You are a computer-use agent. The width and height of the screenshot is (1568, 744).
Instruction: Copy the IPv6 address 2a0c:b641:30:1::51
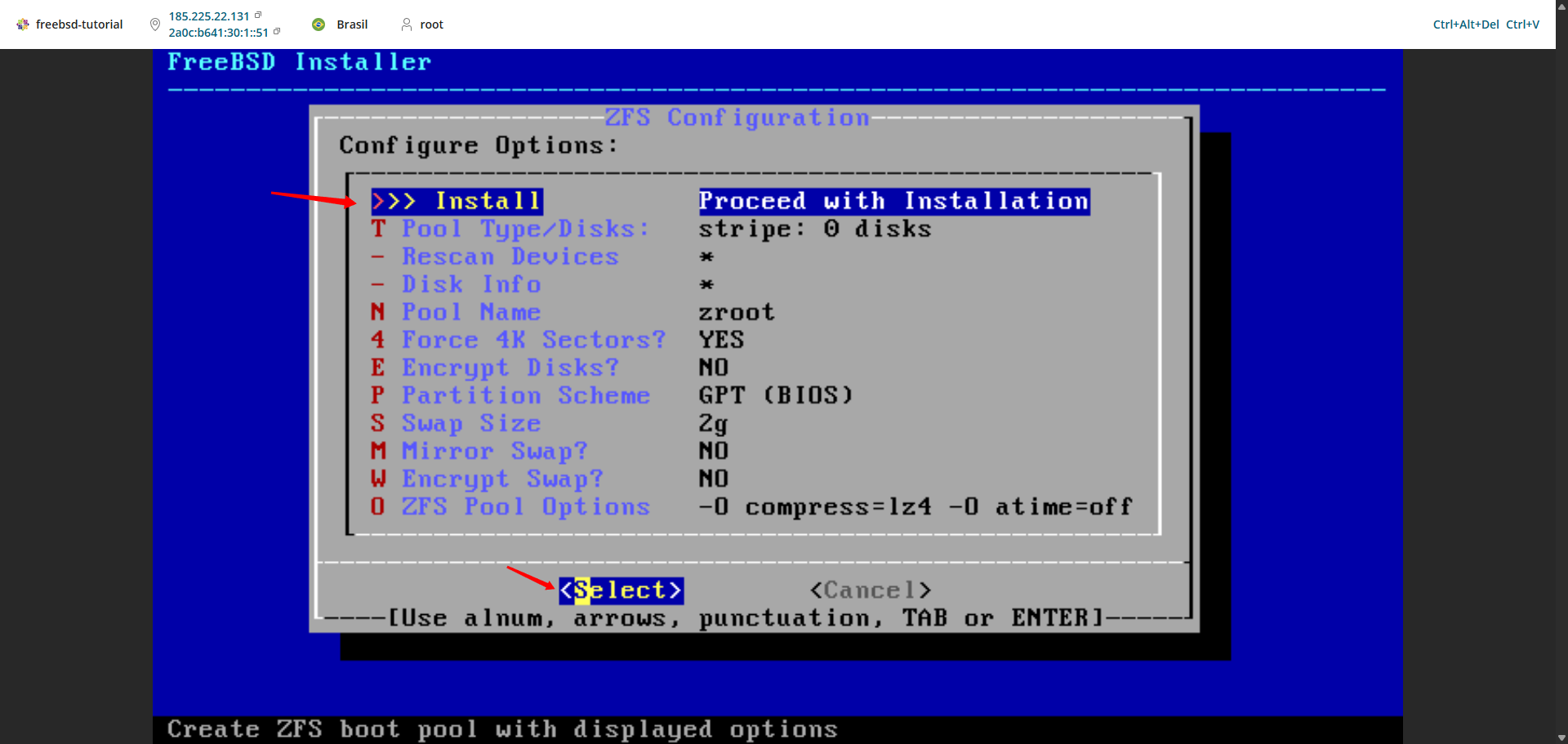point(277,32)
